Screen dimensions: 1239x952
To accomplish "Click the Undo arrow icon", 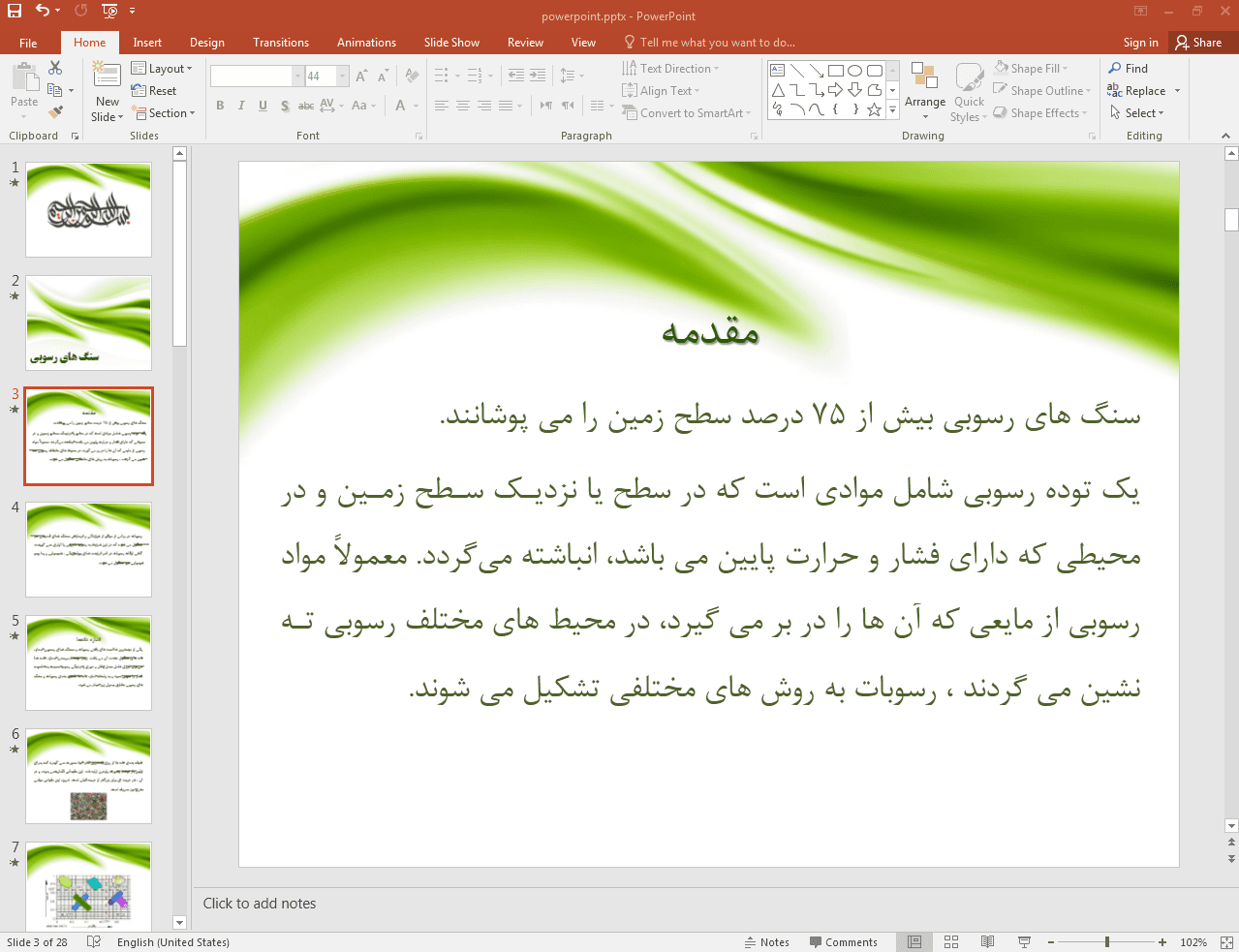I will (43, 11).
